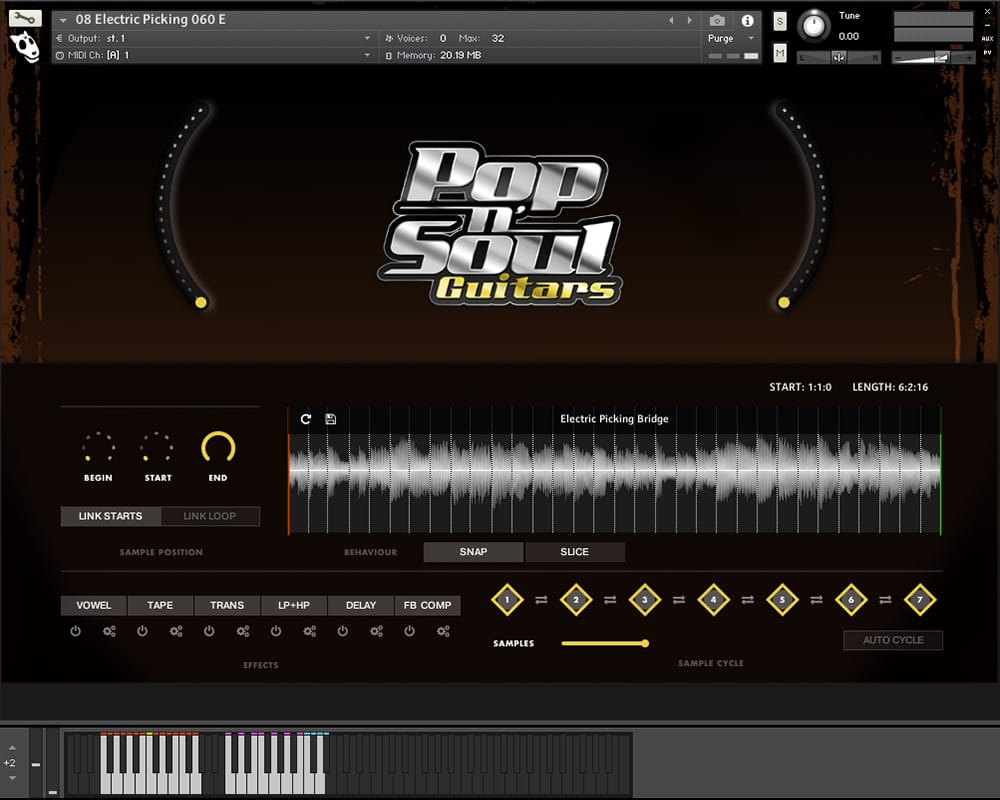The height and width of the screenshot is (800, 1000).
Task: Open the instrument info icon
Action: point(747,20)
